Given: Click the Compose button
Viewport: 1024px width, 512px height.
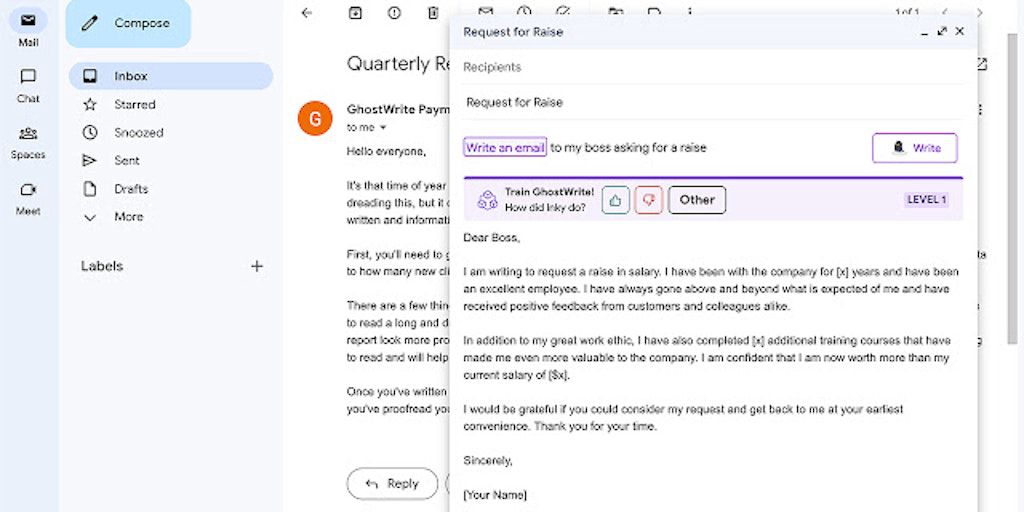Looking at the screenshot, I should tap(128, 24).
